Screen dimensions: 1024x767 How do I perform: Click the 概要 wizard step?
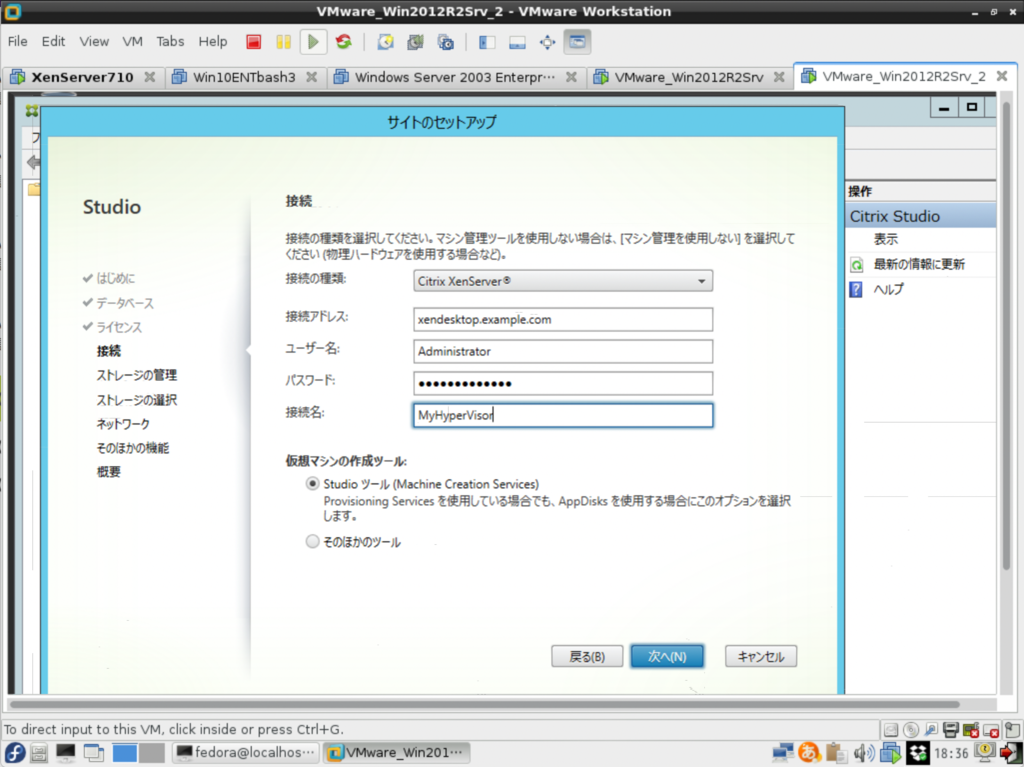point(108,472)
